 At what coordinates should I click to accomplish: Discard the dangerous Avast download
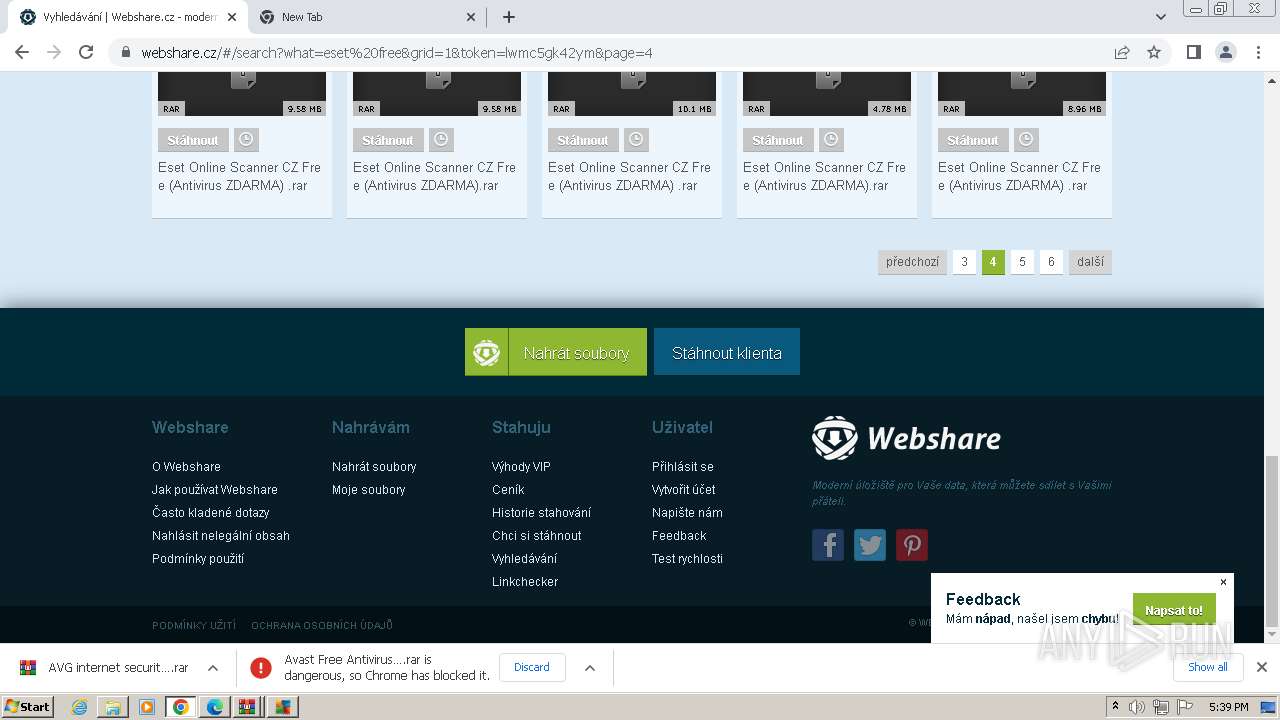(x=532, y=667)
